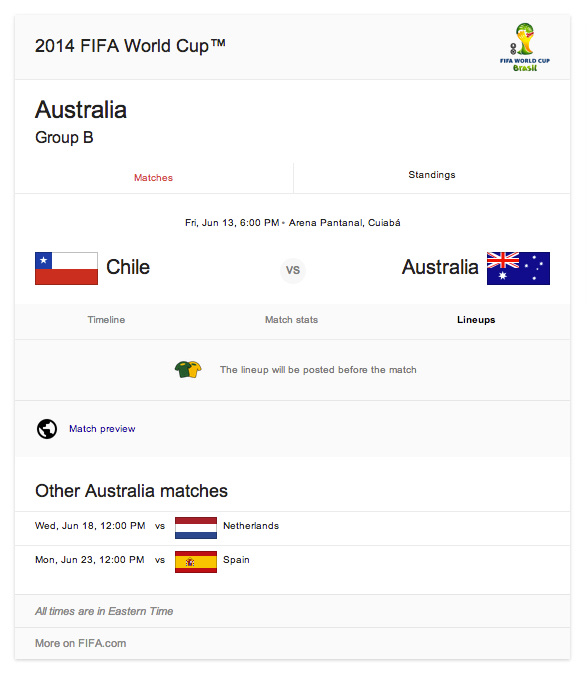The image size is (587, 674).
Task: Click the Spain team name
Action: [x=236, y=560]
